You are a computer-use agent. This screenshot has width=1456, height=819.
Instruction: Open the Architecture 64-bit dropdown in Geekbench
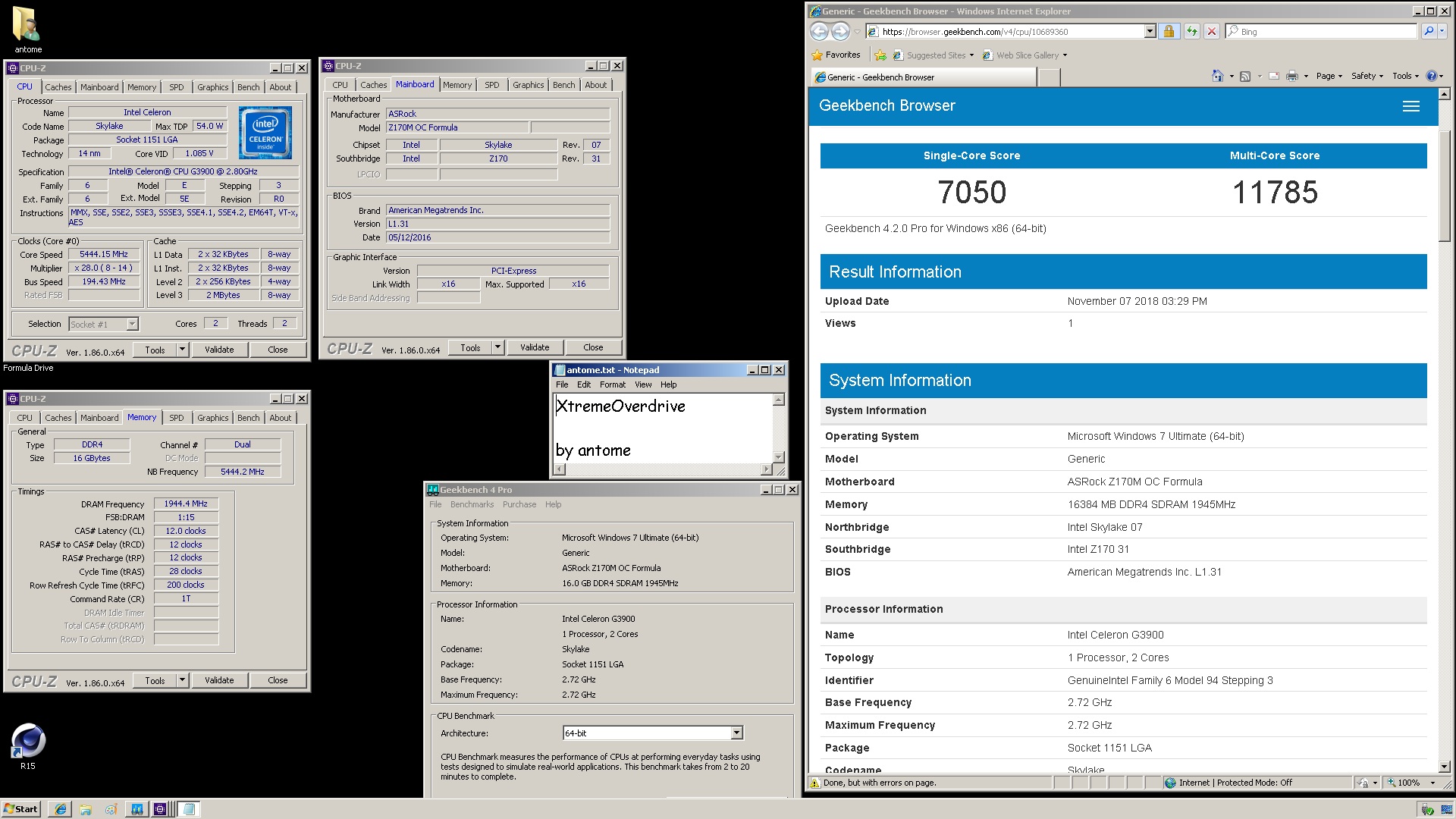pyautogui.click(x=736, y=733)
